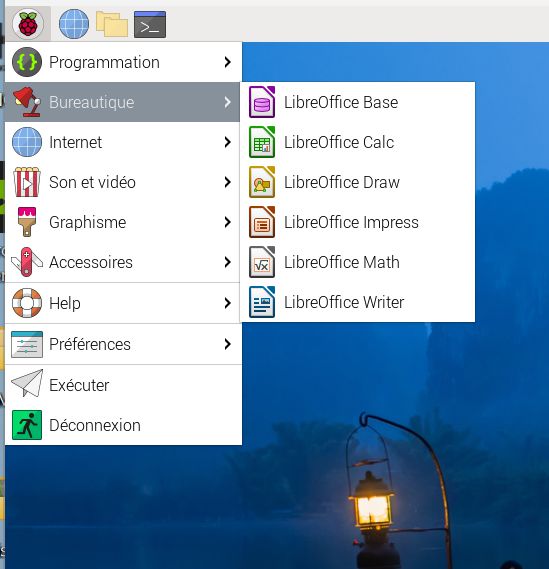This screenshot has width=549, height=569.
Task: Click the LibreOffice Base database icon
Action: pyautogui.click(x=262, y=102)
